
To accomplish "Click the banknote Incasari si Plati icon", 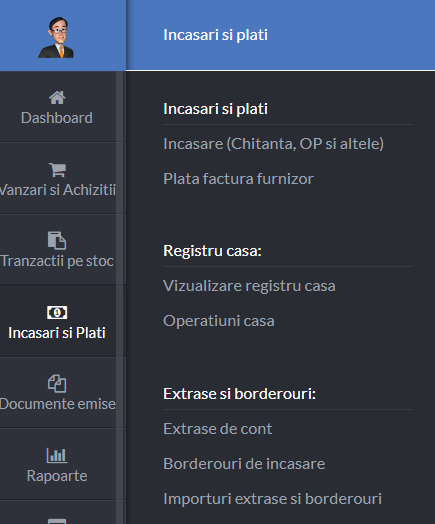I will 57,312.
